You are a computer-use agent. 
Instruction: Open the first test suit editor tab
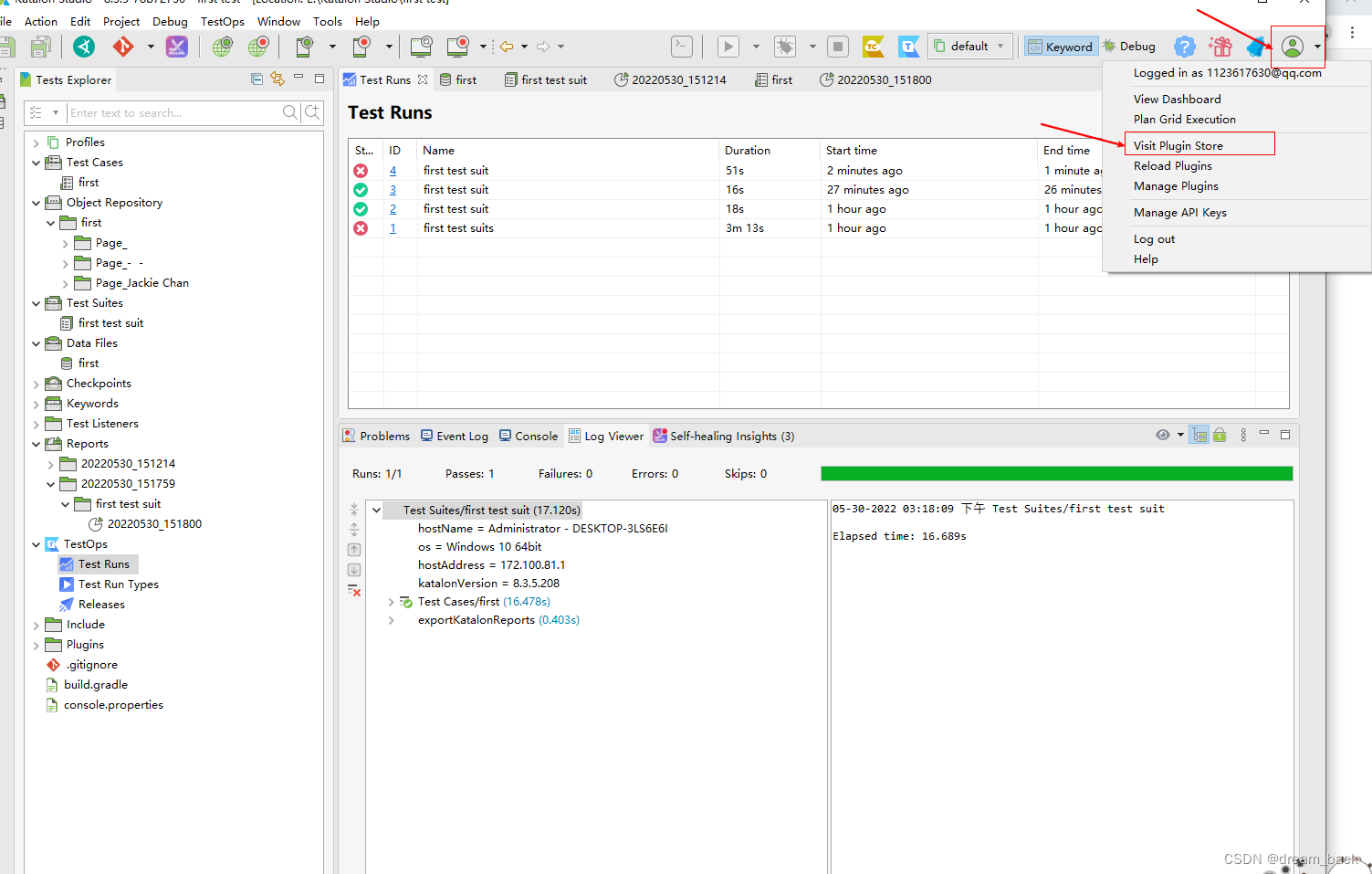[546, 79]
